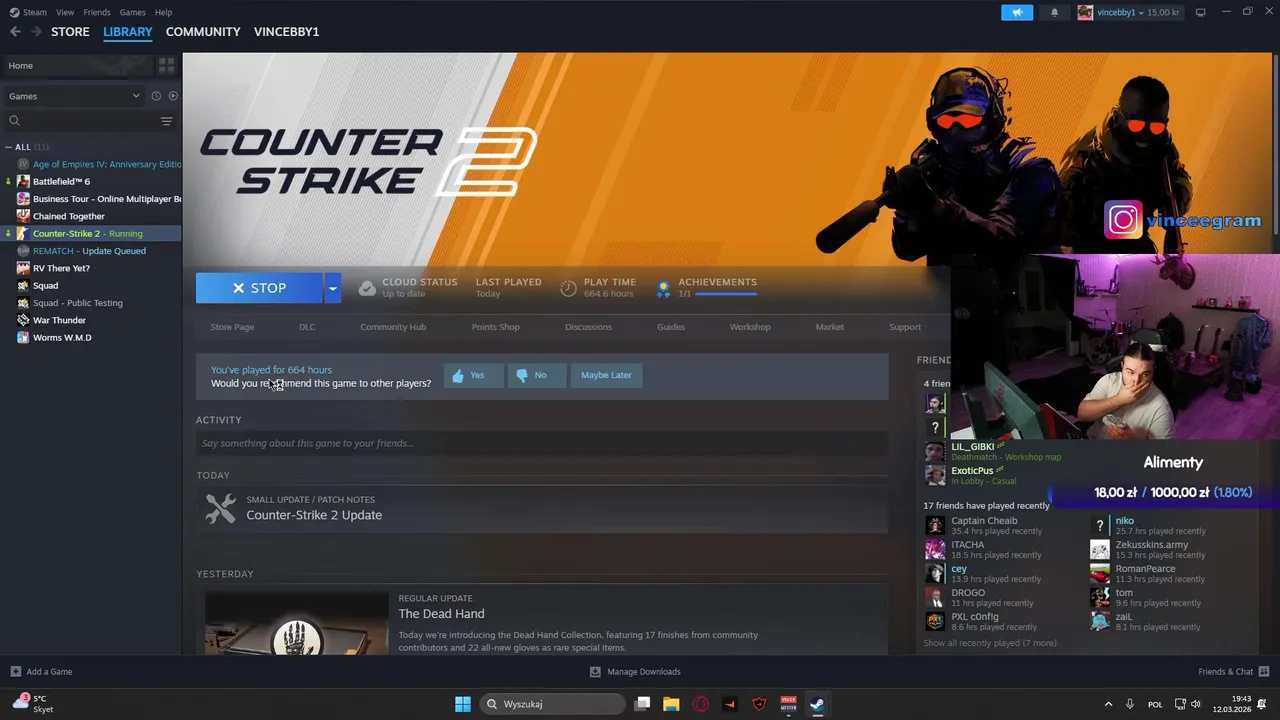Click the Maybe Later button
This screenshot has width=1280, height=720.
pos(606,375)
